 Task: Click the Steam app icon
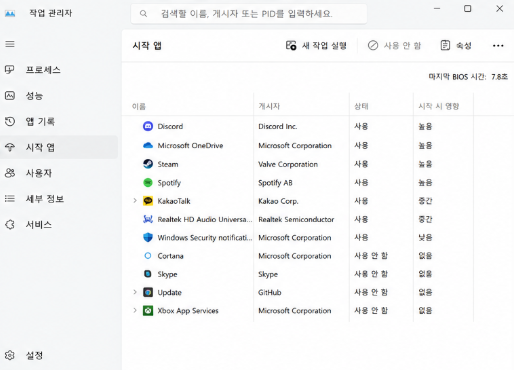148,164
